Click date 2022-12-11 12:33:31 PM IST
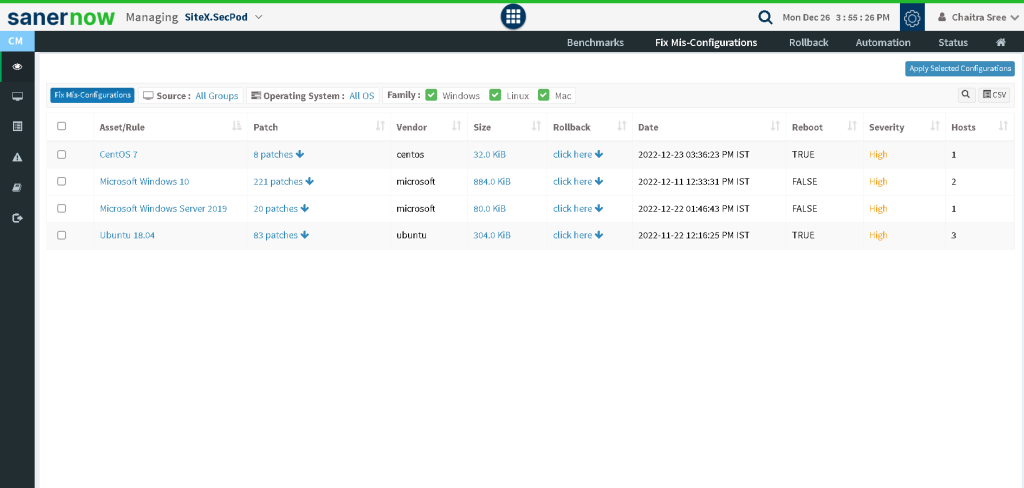1024x488 pixels. (694, 182)
